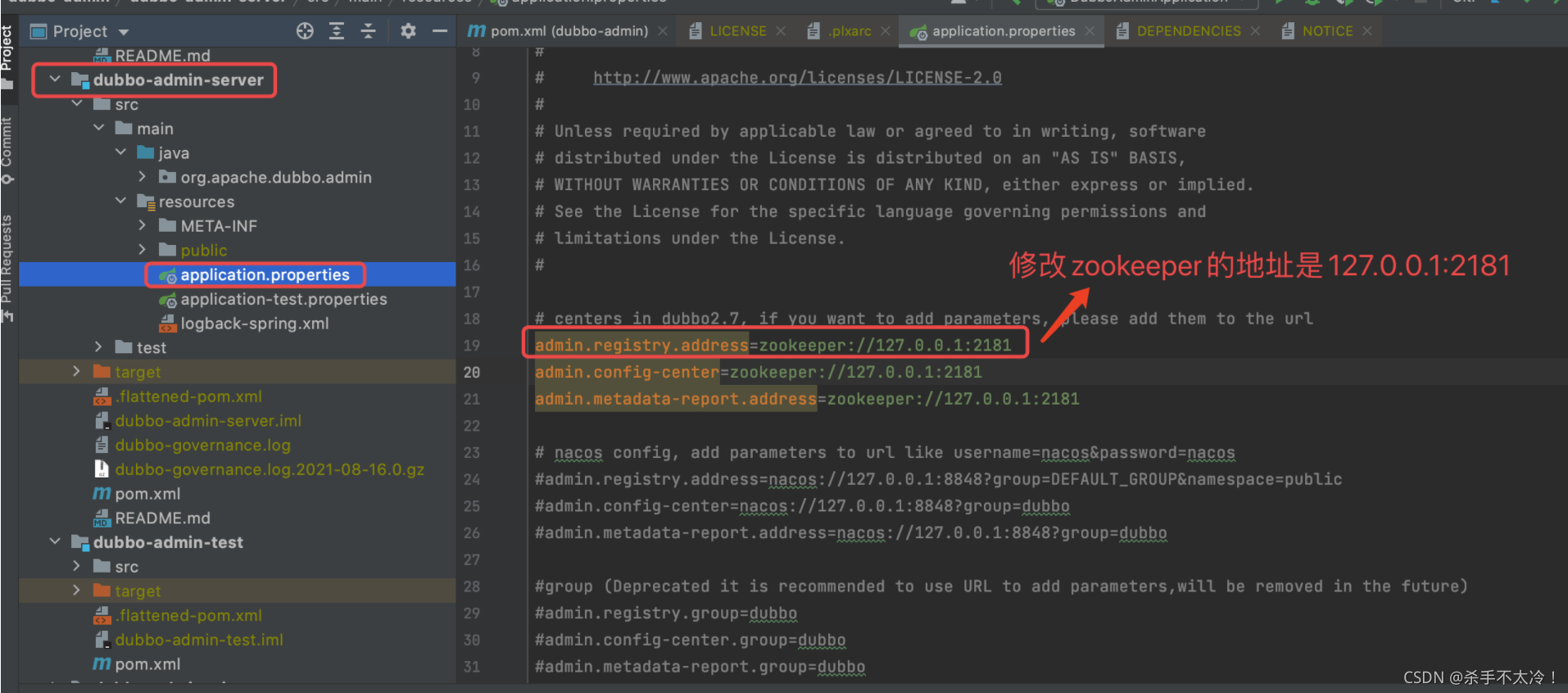
Task: Open the Pull Requests tool window
Action: (7, 269)
